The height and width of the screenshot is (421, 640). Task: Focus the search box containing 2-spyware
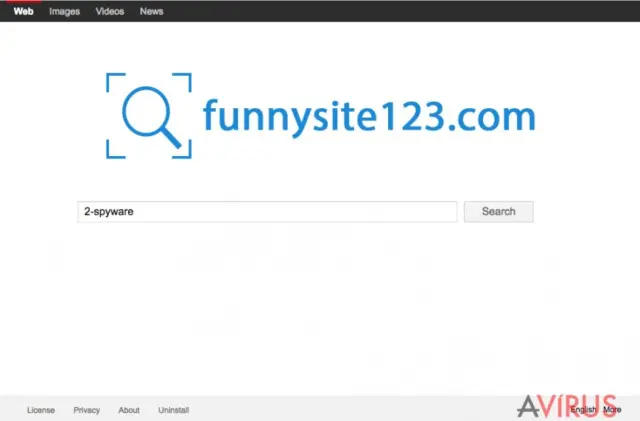[x=267, y=212]
